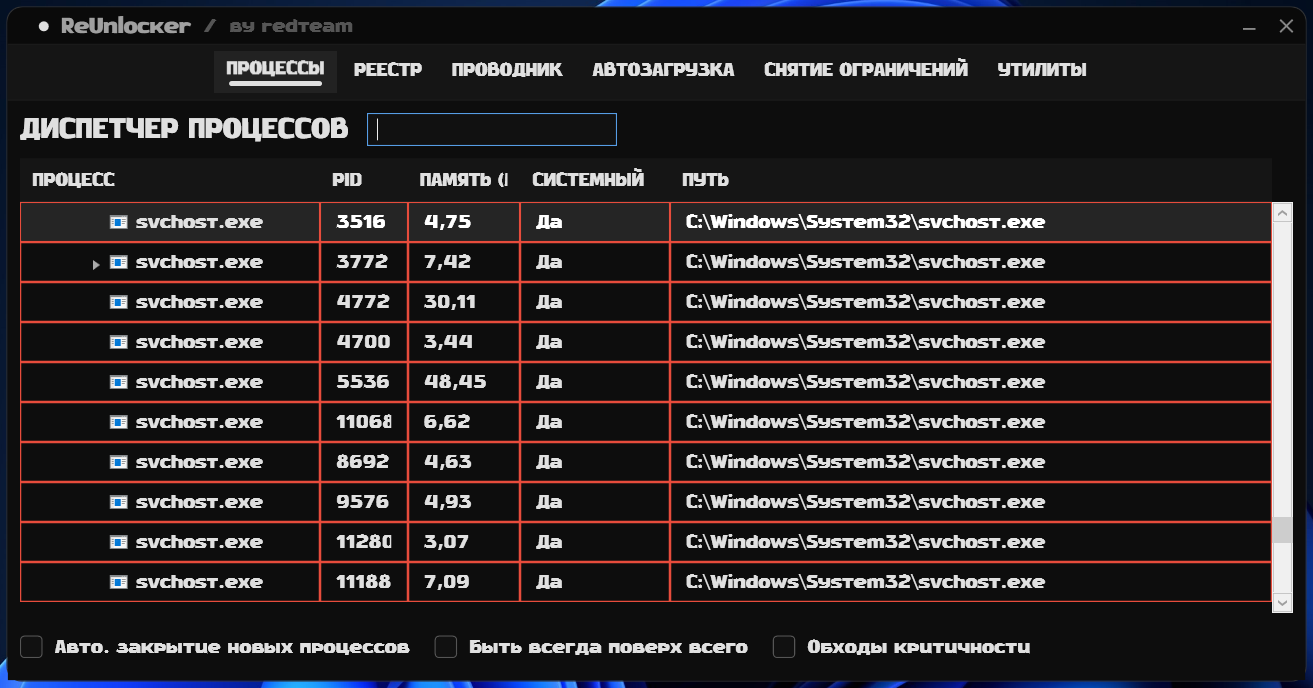Click the svchost.exe icon for PID 3772

click(x=119, y=262)
